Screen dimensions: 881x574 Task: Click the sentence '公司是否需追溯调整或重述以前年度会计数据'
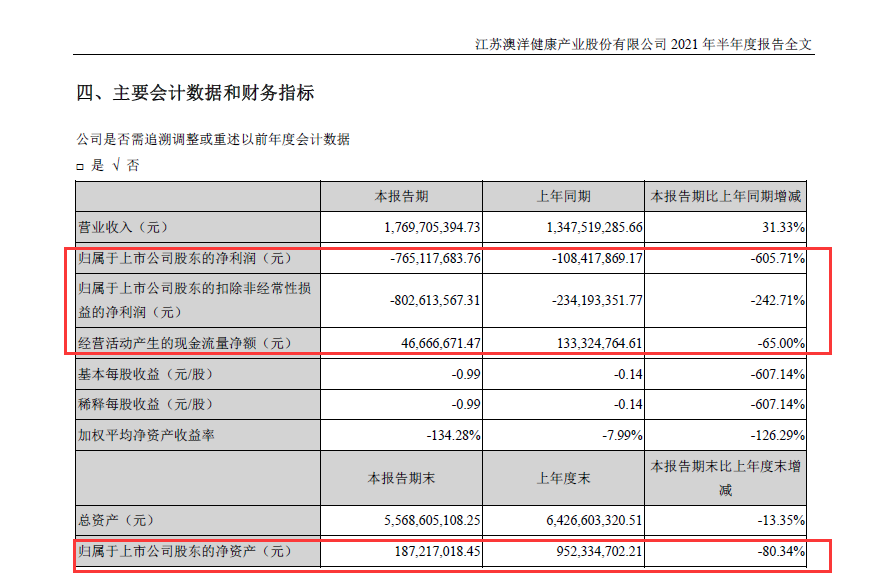214,139
